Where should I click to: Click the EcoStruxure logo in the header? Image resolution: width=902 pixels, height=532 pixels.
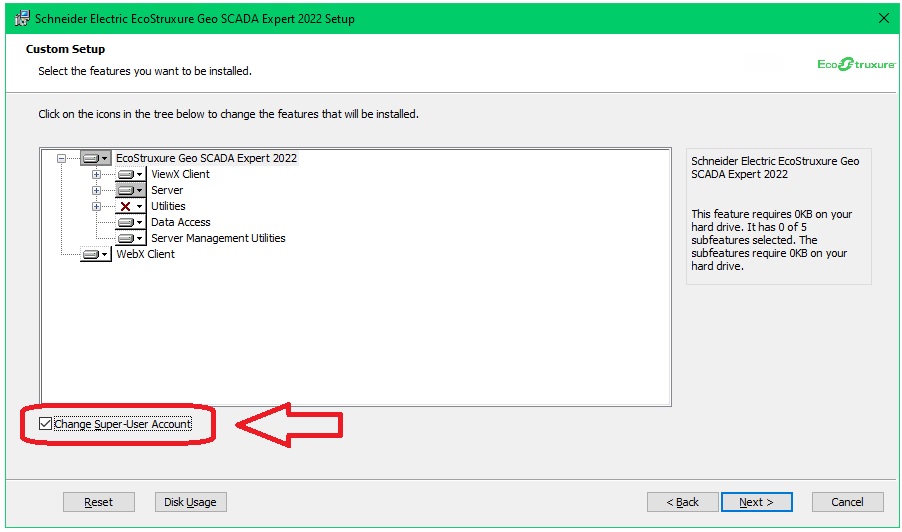pyautogui.click(x=856, y=64)
